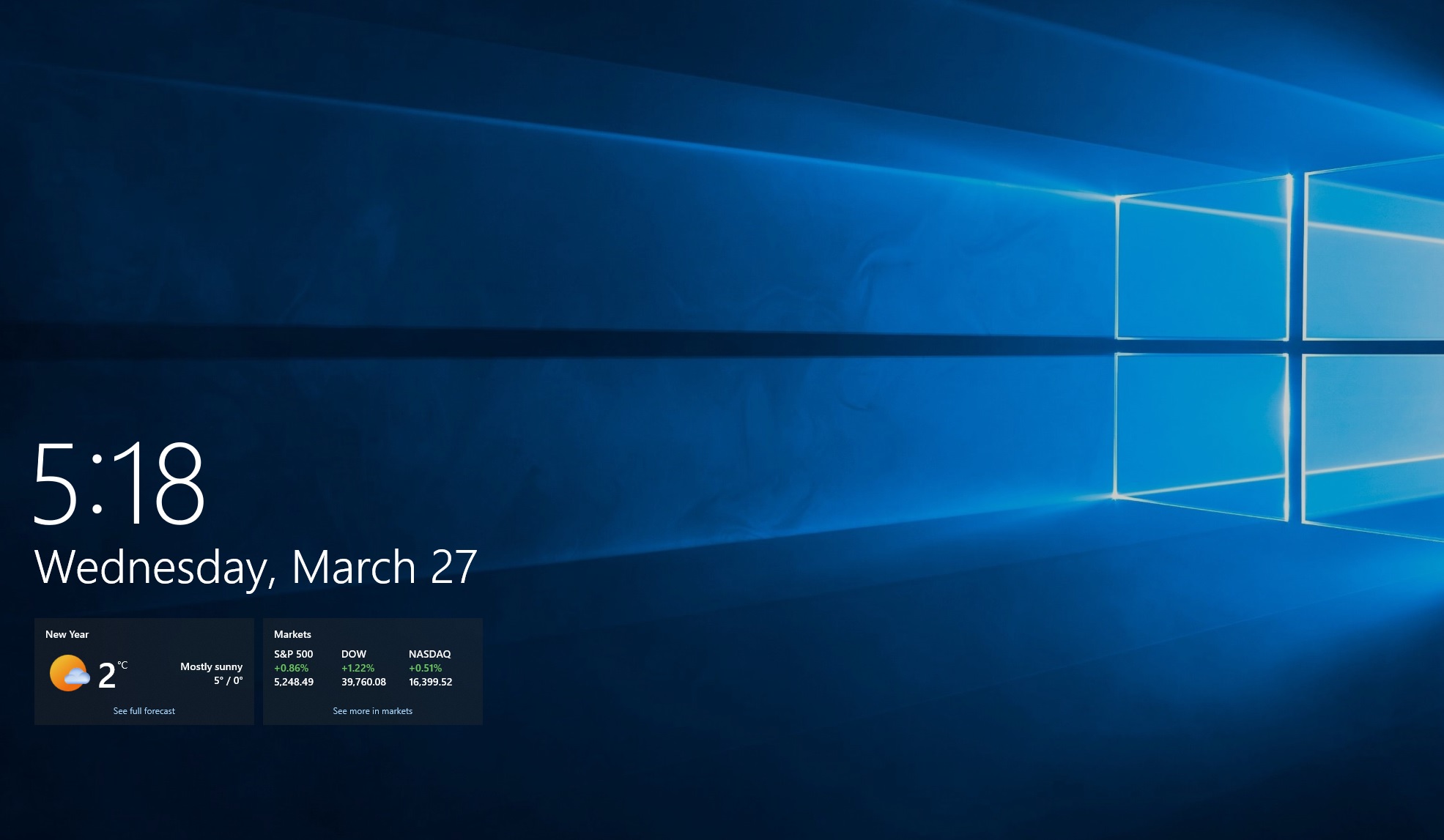1444x840 pixels.
Task: Select the NASDAQ index label
Action: coord(430,654)
